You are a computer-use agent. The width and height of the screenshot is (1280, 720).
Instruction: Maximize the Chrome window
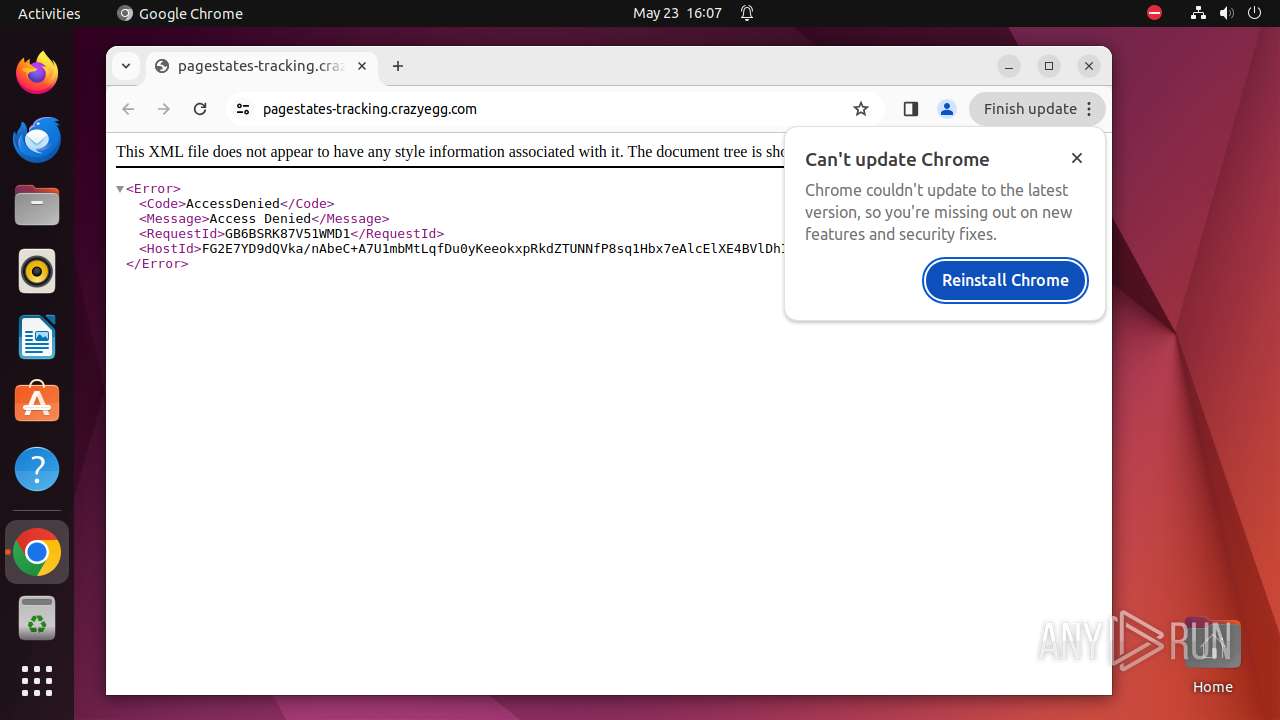click(x=1049, y=66)
